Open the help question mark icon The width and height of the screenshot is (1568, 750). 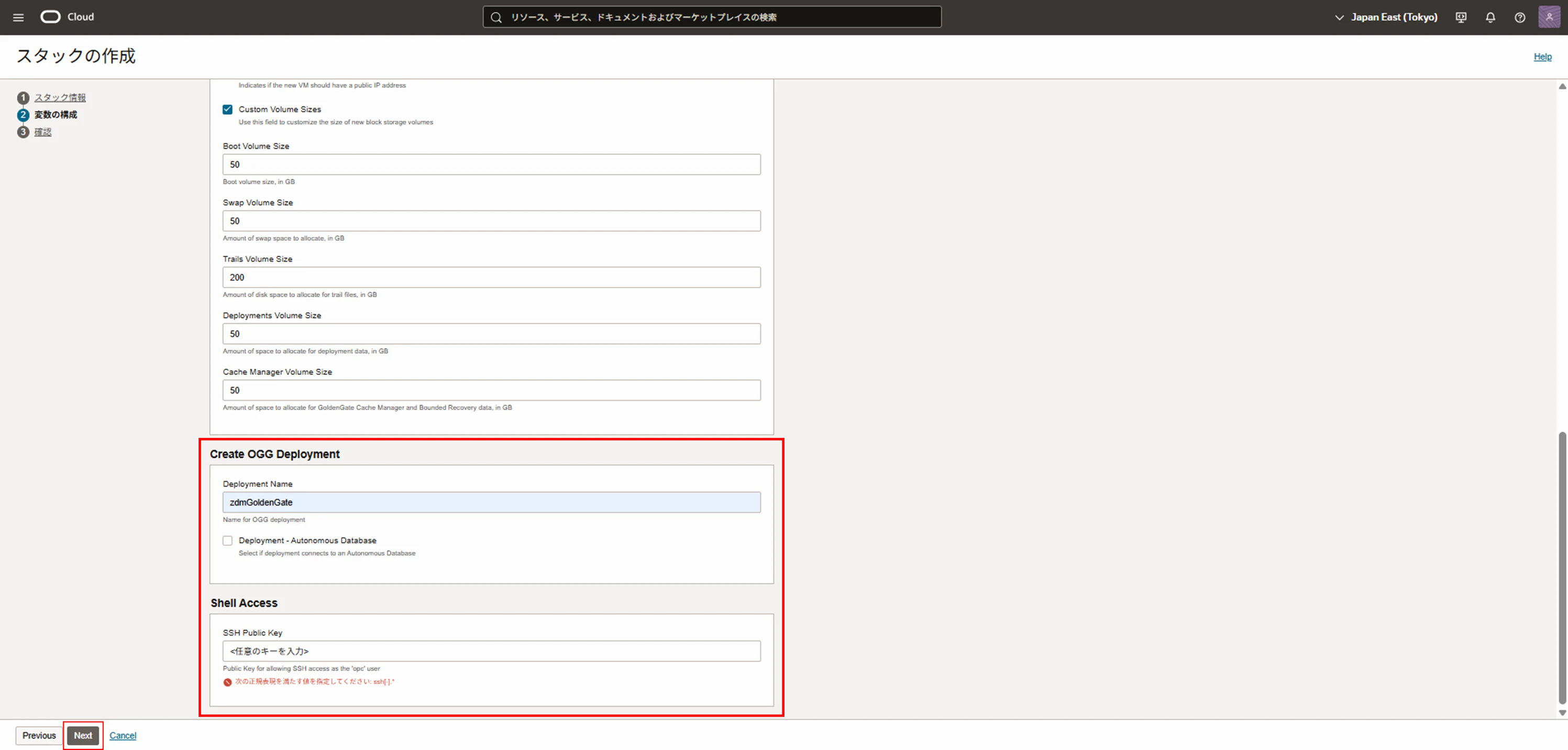click(x=1520, y=17)
